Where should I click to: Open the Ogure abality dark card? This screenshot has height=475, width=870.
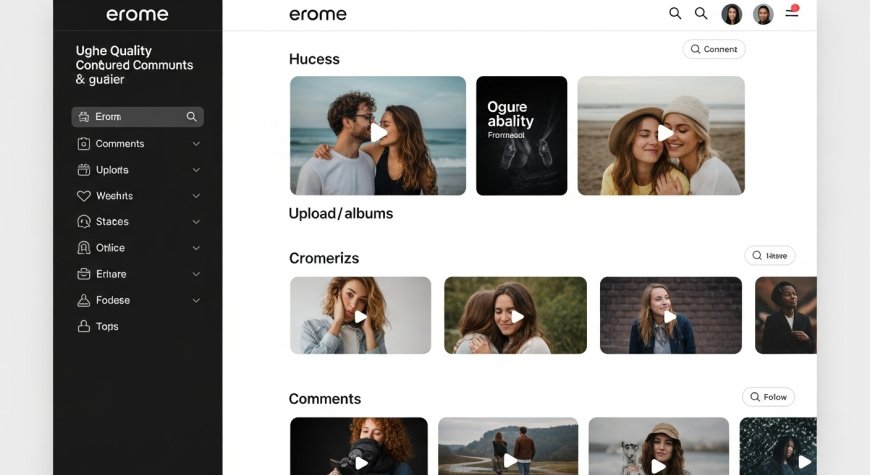coord(522,135)
